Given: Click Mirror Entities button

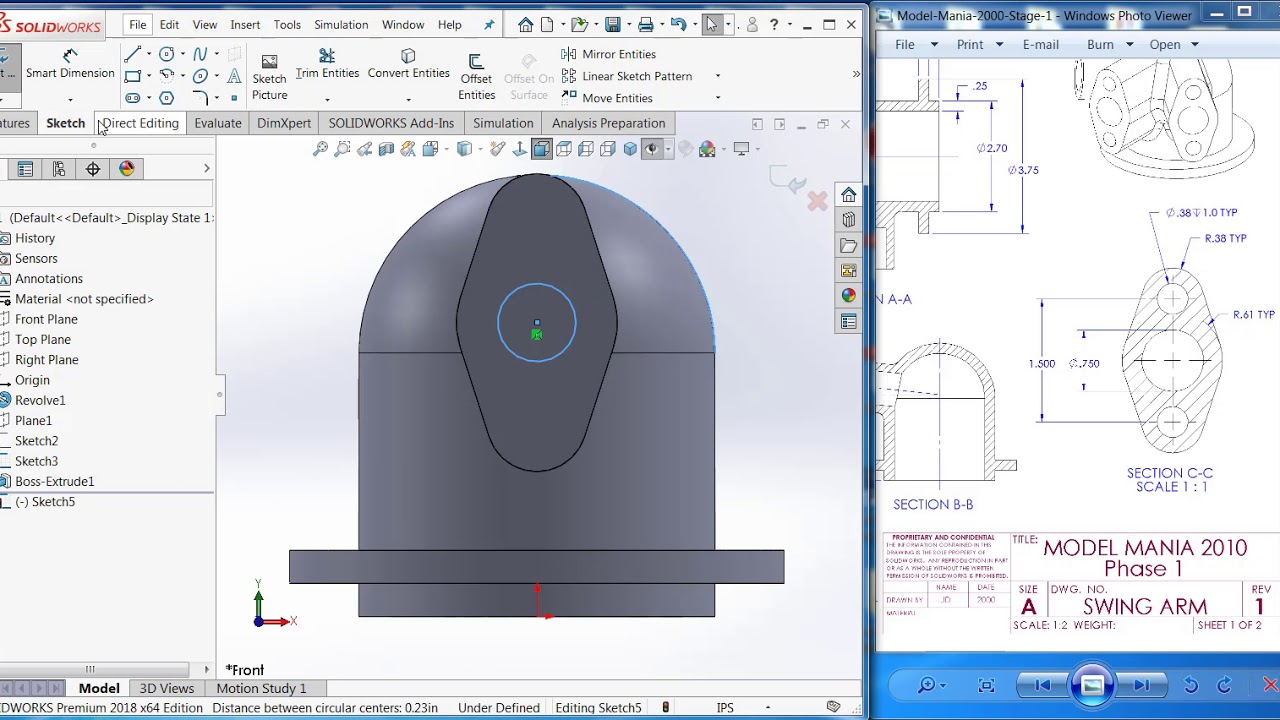Looking at the screenshot, I should (609, 54).
